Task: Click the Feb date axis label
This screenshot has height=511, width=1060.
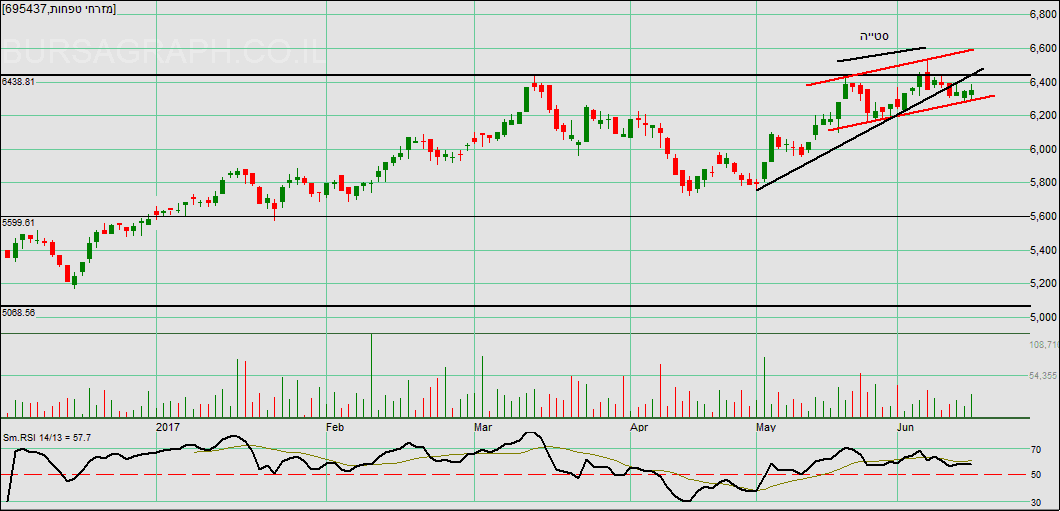Action: coord(336,427)
